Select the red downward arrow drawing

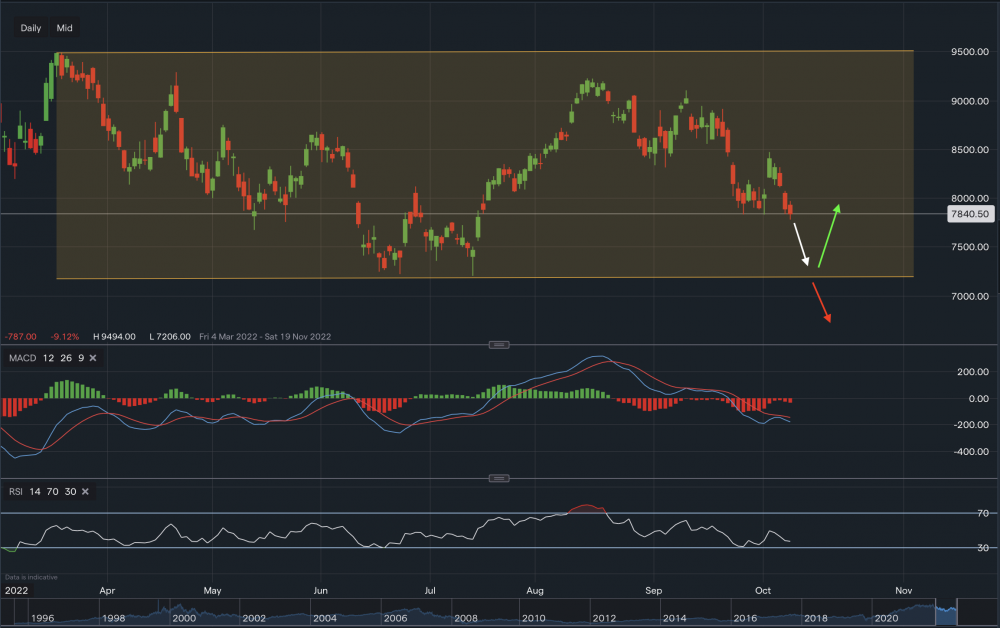pos(822,302)
